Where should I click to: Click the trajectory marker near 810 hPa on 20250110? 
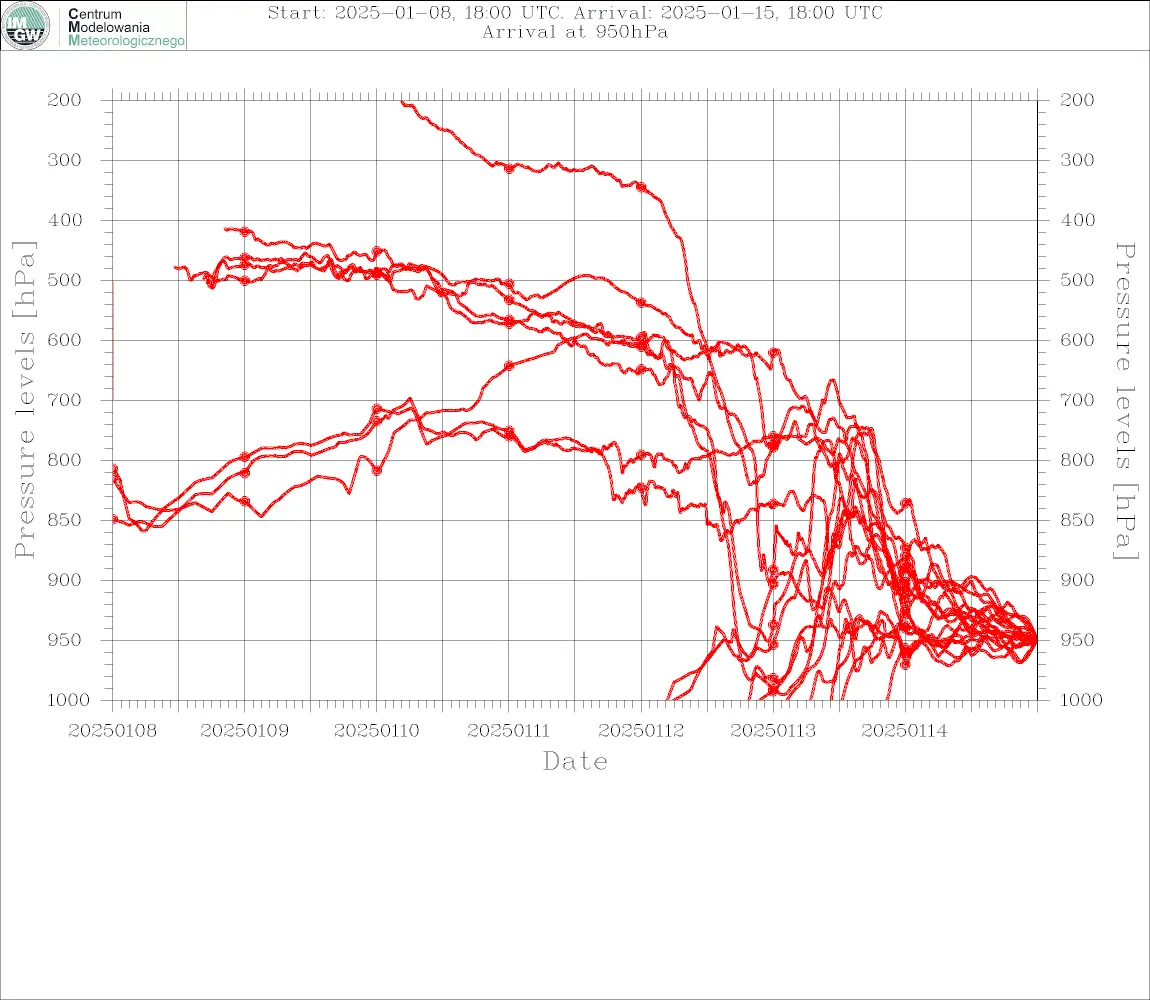tap(377, 470)
